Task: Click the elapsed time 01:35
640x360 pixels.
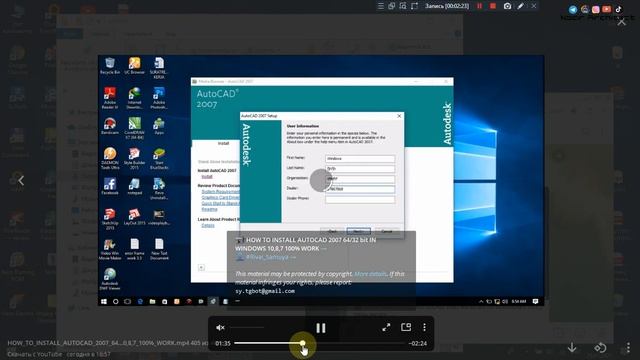Action: (223, 344)
